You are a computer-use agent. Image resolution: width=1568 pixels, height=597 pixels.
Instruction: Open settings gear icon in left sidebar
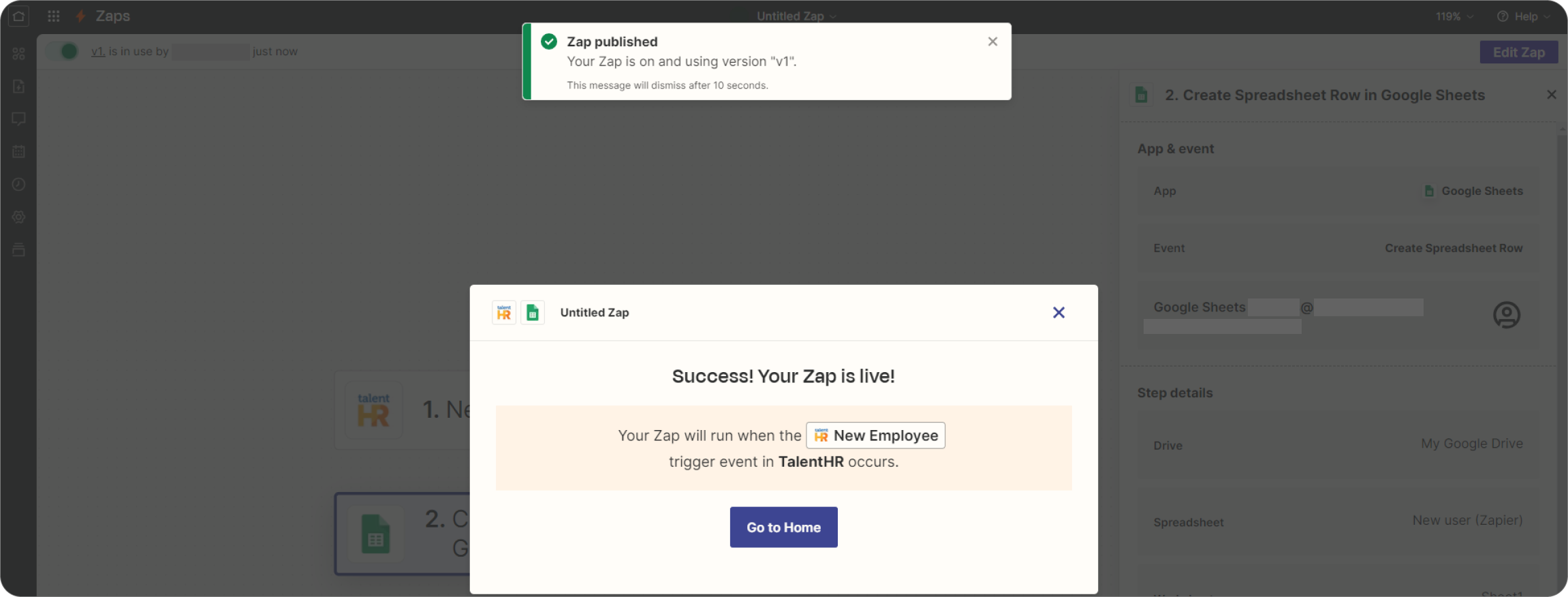18,217
